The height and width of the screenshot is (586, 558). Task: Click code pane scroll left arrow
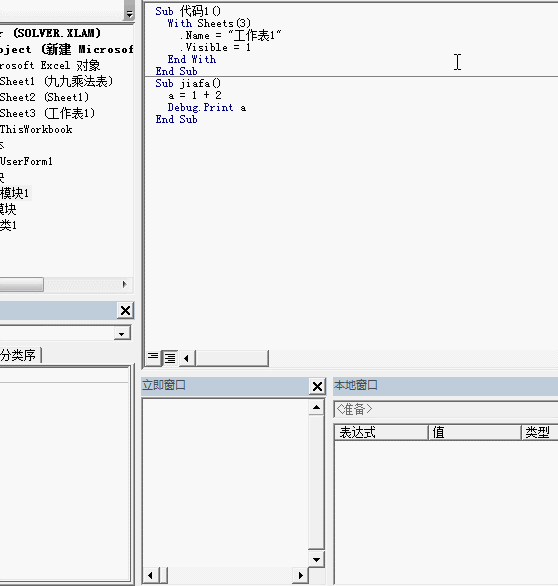[x=186, y=358]
